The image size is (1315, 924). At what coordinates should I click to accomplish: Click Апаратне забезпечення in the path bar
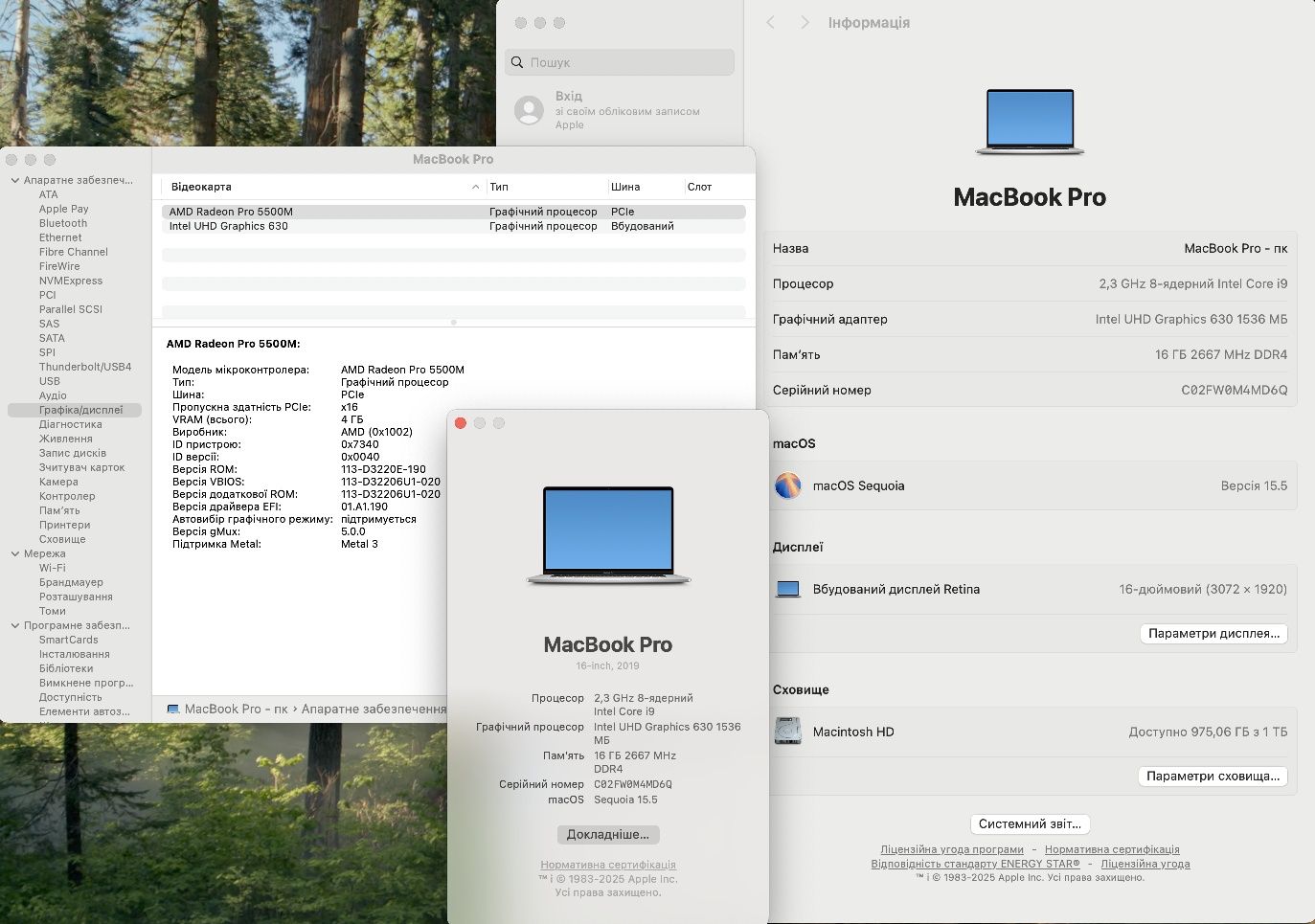374,710
